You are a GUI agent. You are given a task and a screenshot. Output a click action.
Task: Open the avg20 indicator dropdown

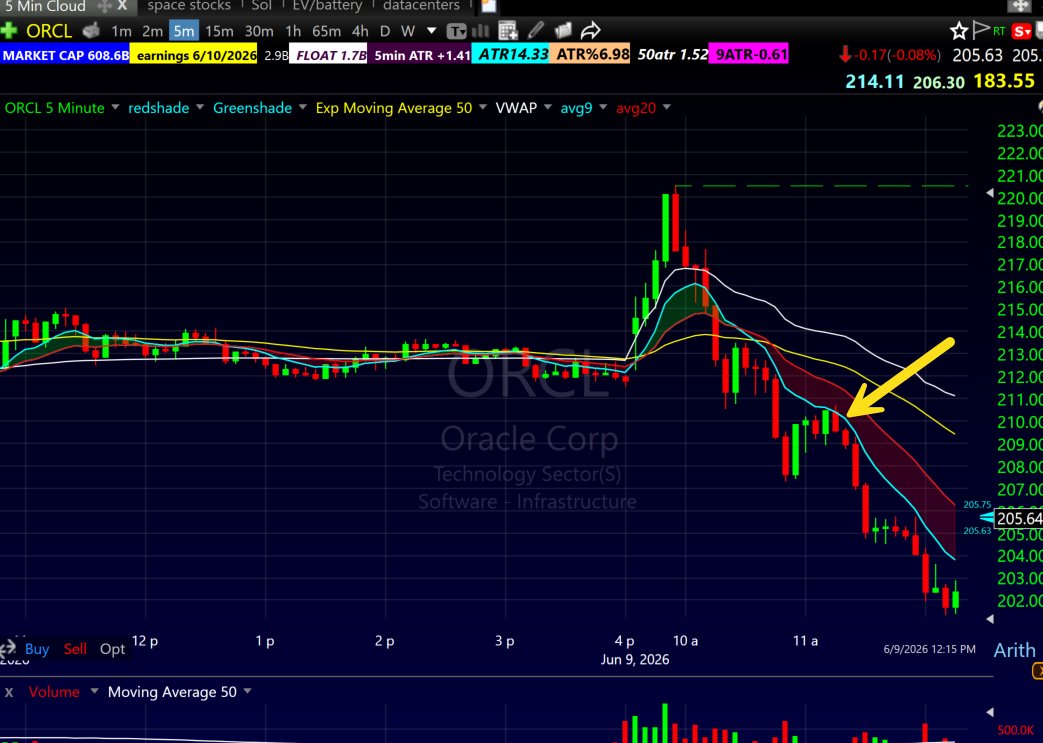tap(667, 108)
